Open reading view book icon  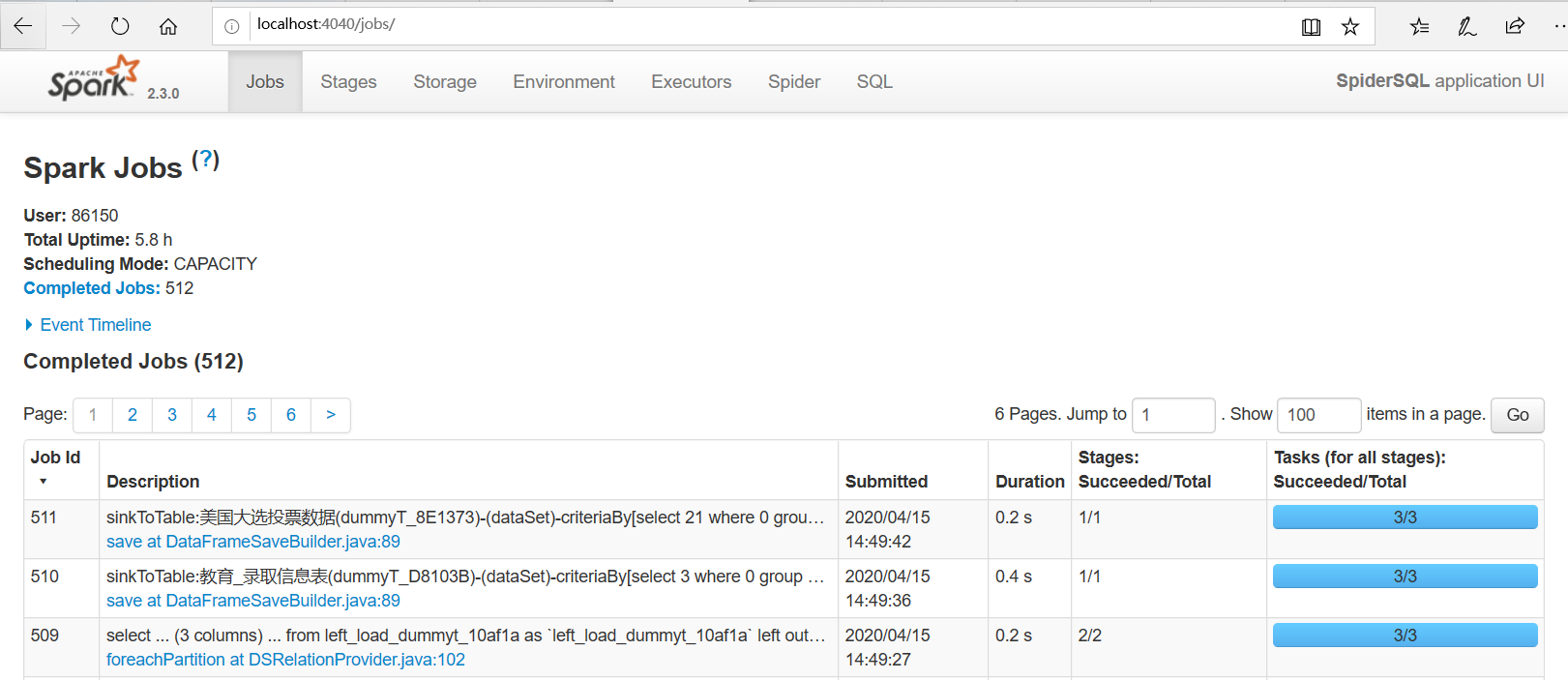tap(1311, 27)
